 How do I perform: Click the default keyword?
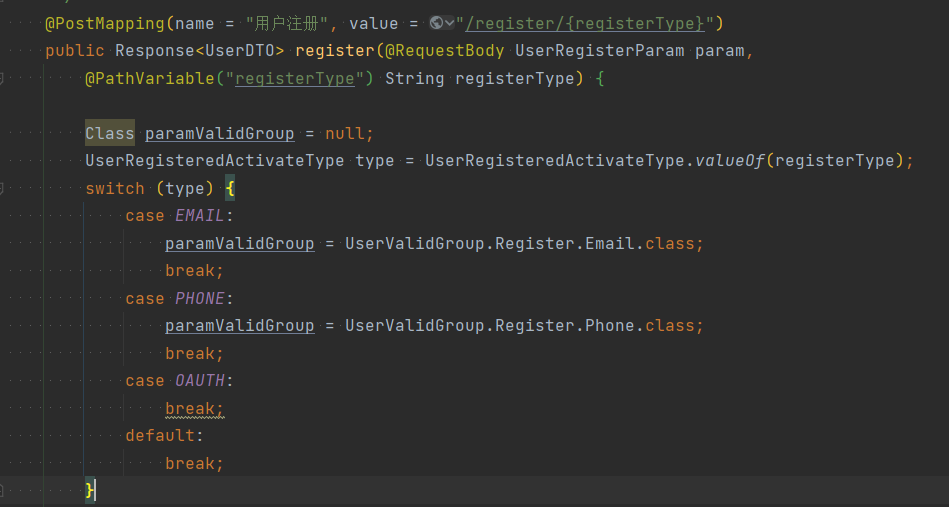coord(160,436)
